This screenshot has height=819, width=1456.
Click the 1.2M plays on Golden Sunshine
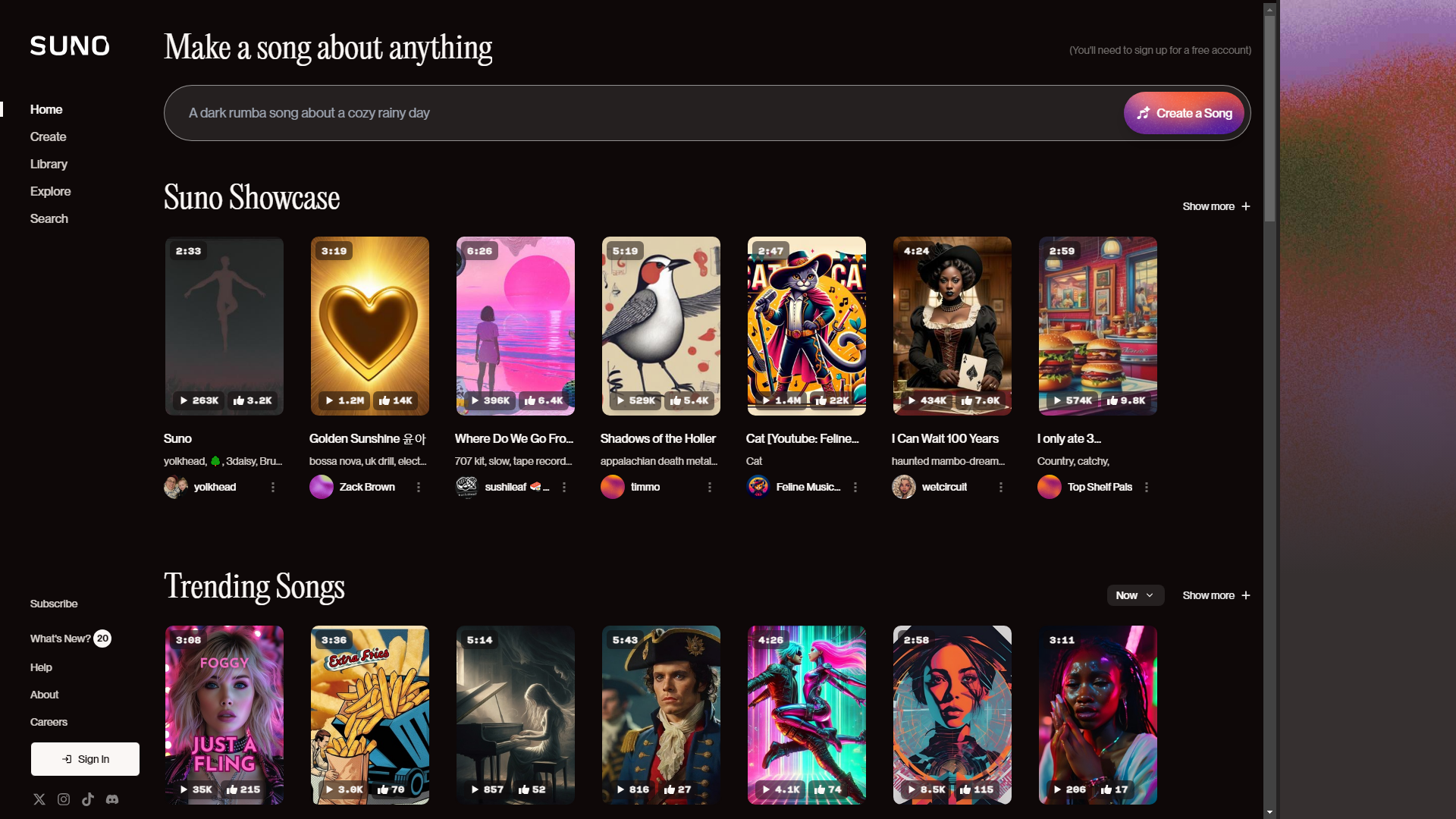[x=345, y=400]
